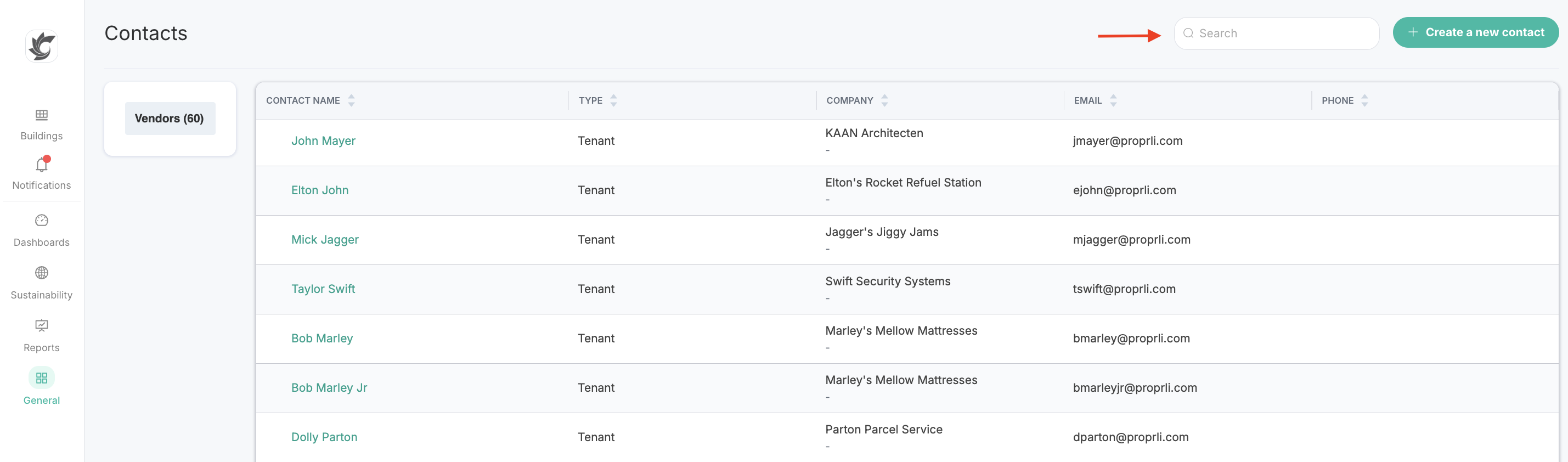Click Create a new contact button
1568x462 pixels.
(x=1475, y=32)
